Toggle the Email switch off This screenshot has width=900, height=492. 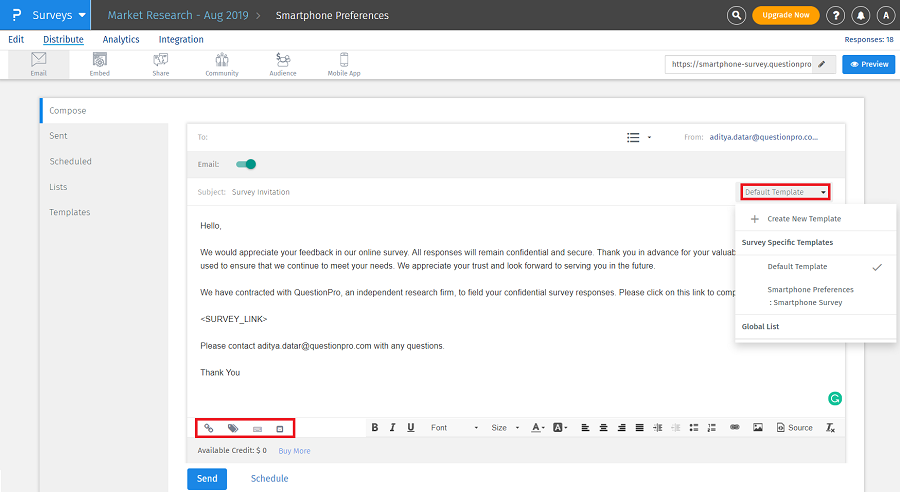246,164
